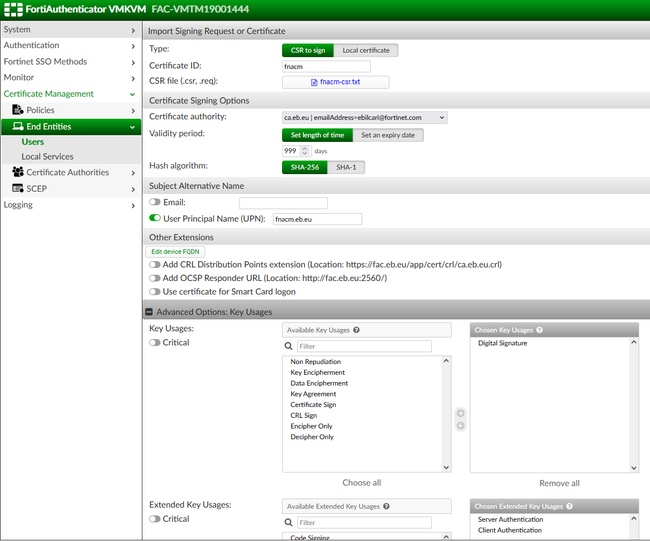Click the validity days spinner arrows
Image resolution: width=650 pixels, height=541 pixels.
(x=305, y=151)
